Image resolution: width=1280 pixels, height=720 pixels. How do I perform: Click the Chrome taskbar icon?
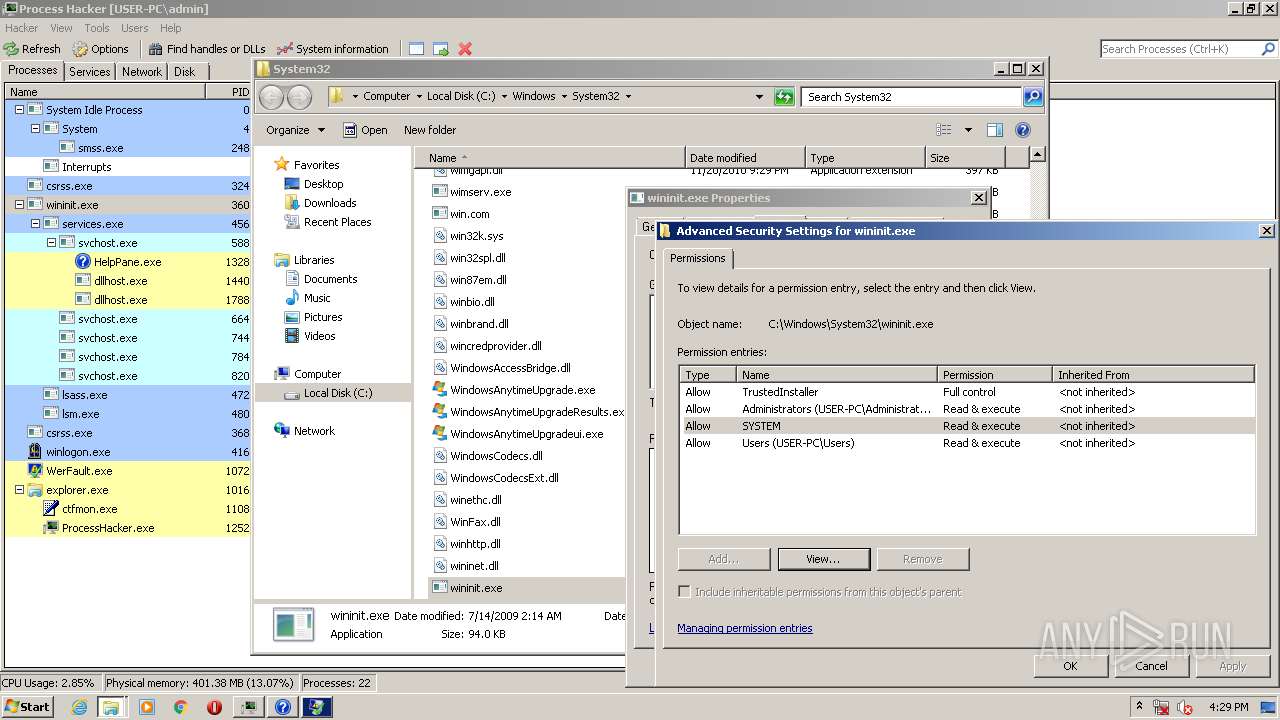[181, 707]
